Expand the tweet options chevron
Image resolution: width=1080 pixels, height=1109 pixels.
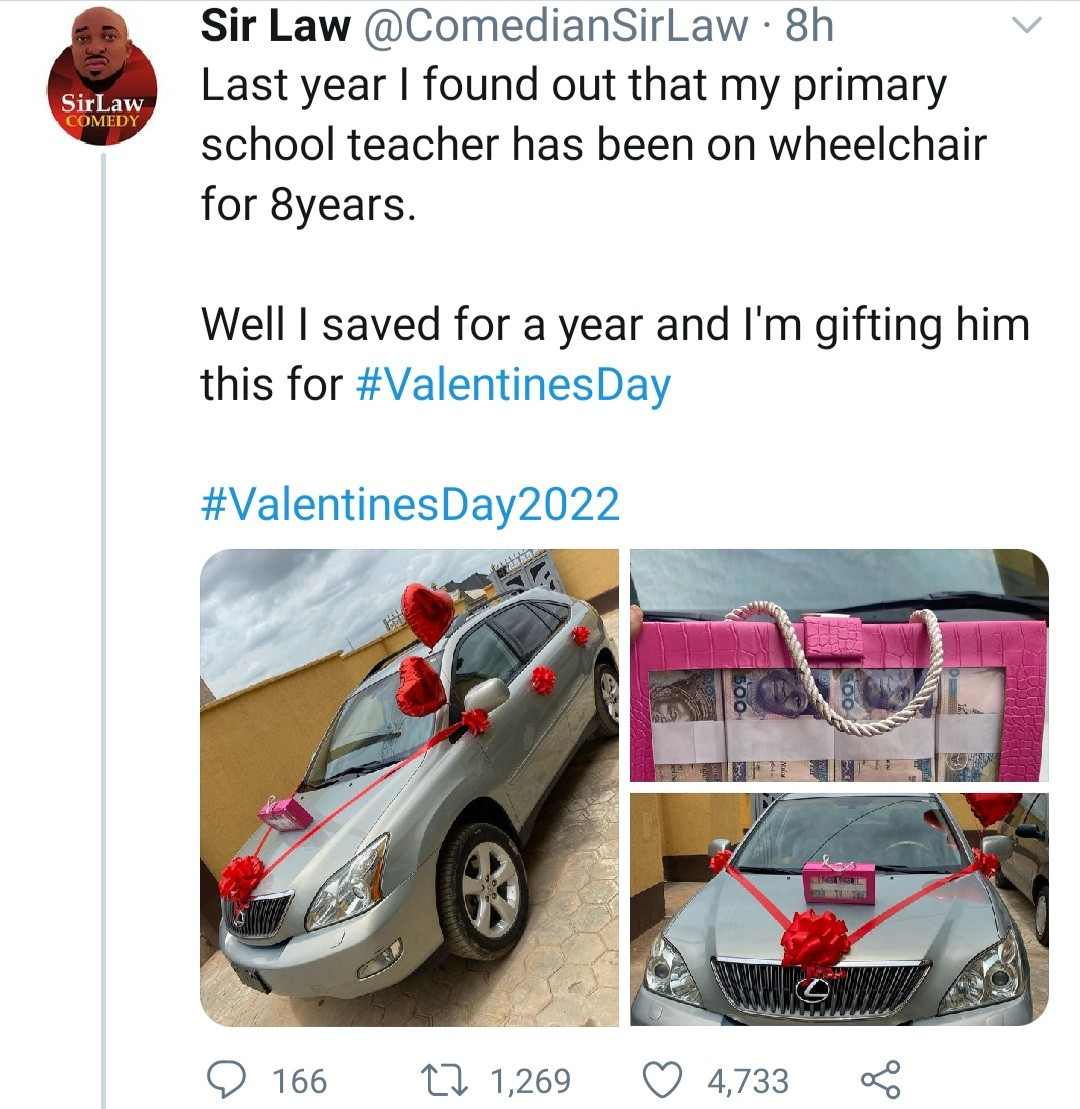click(x=1028, y=26)
